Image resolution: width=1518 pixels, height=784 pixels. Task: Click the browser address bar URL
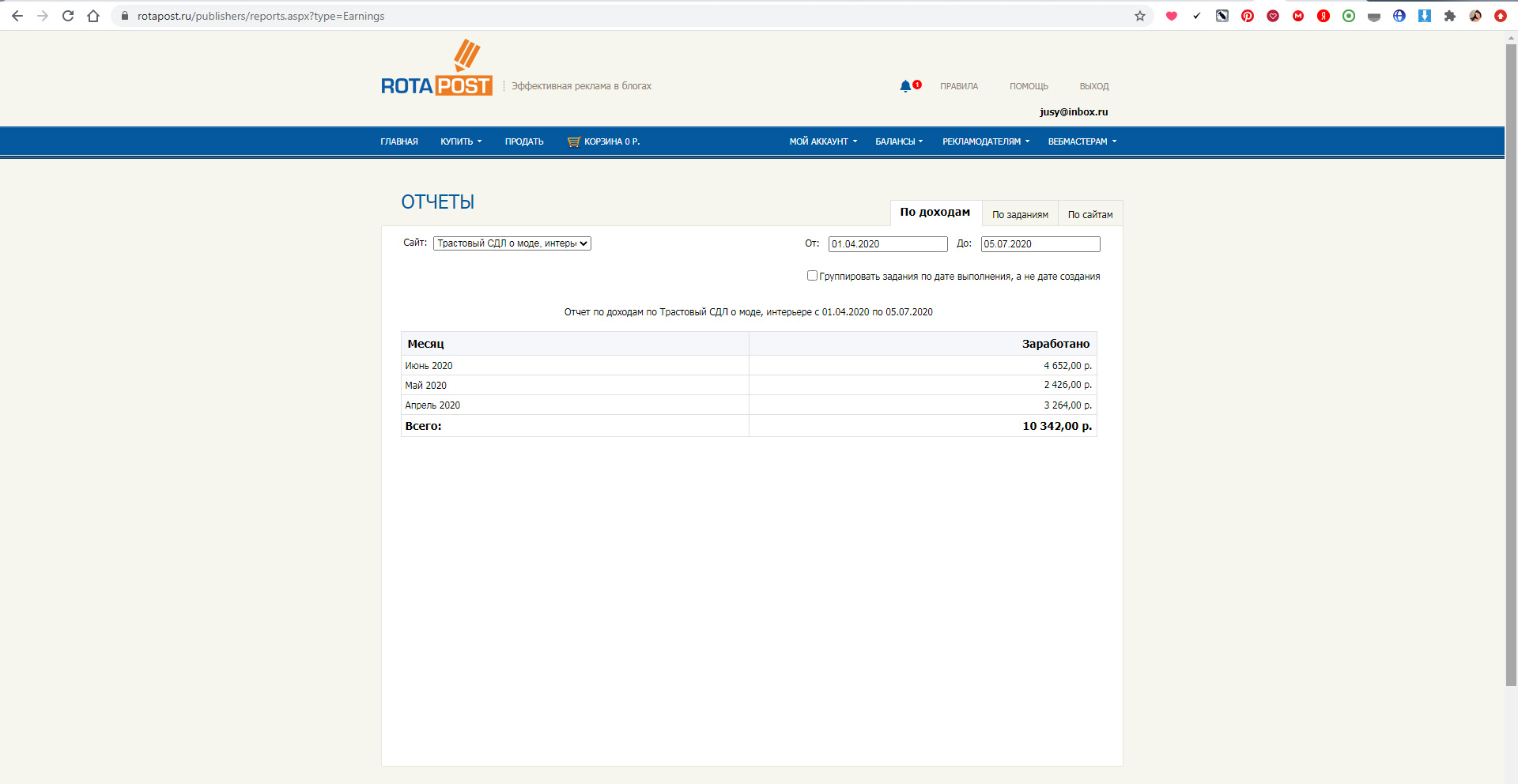[261, 16]
